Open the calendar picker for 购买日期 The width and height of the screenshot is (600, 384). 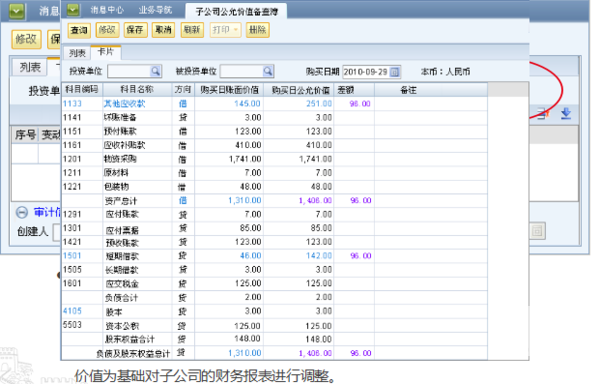pyautogui.click(x=395, y=72)
